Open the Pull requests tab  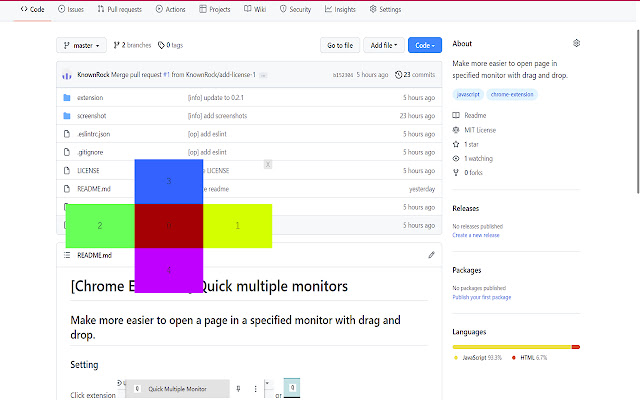tap(120, 9)
